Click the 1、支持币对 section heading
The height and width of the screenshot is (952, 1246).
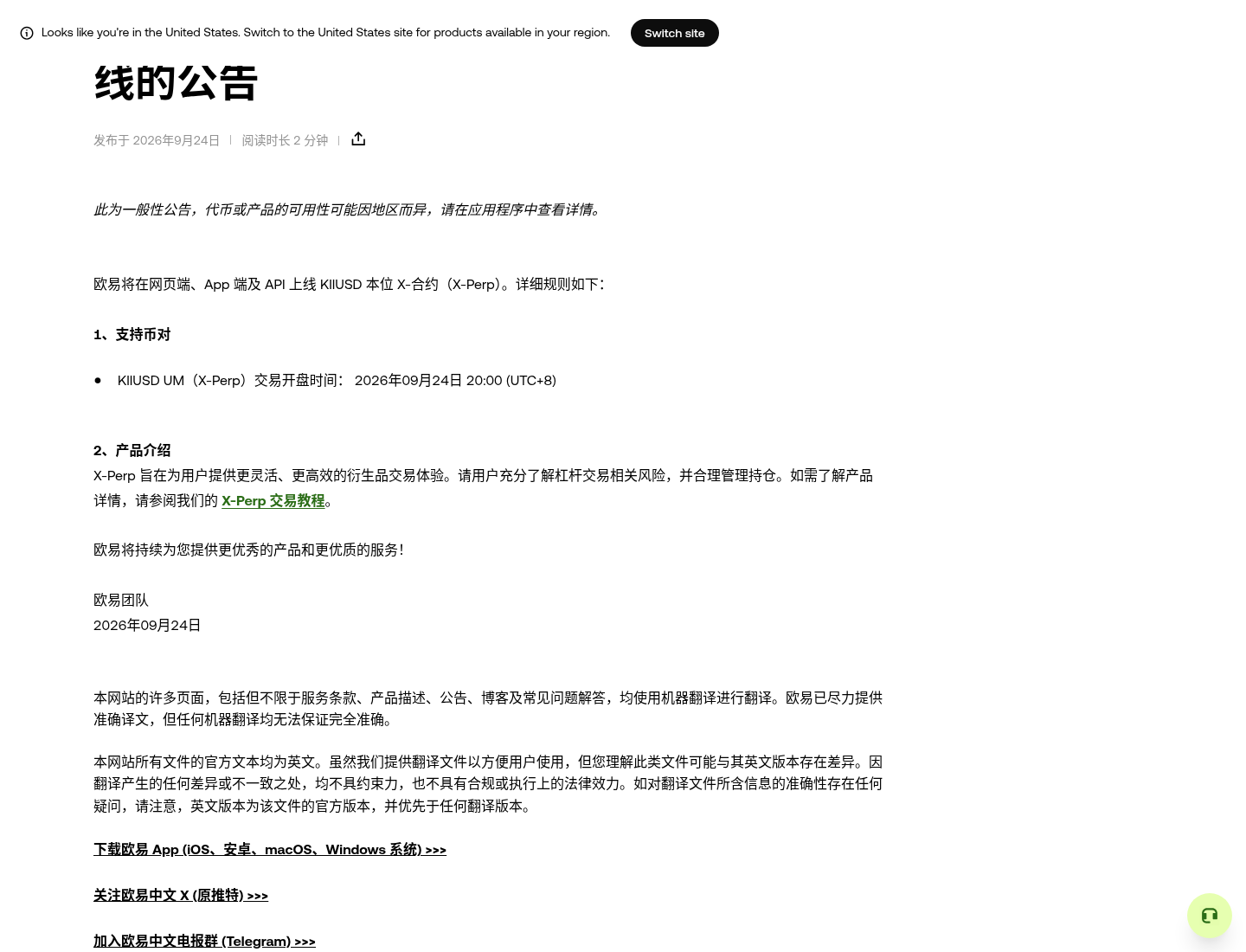(132, 334)
